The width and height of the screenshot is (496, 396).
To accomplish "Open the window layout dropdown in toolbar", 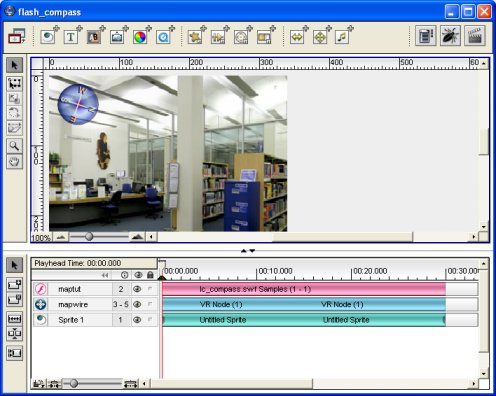I will click(x=17, y=36).
